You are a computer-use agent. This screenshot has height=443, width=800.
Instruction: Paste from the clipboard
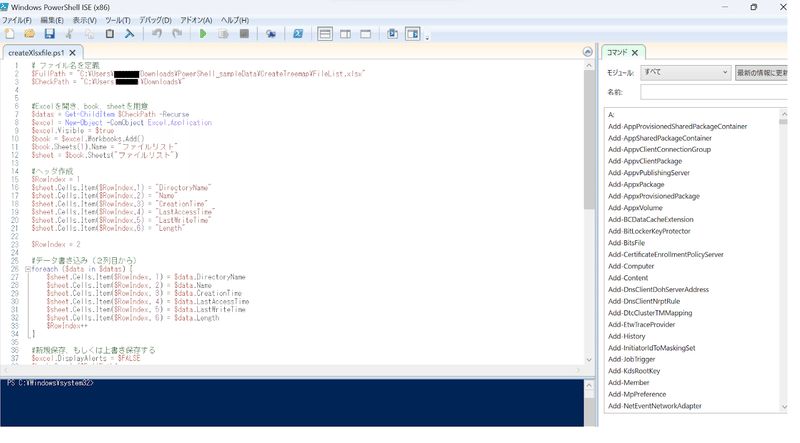coord(109,34)
